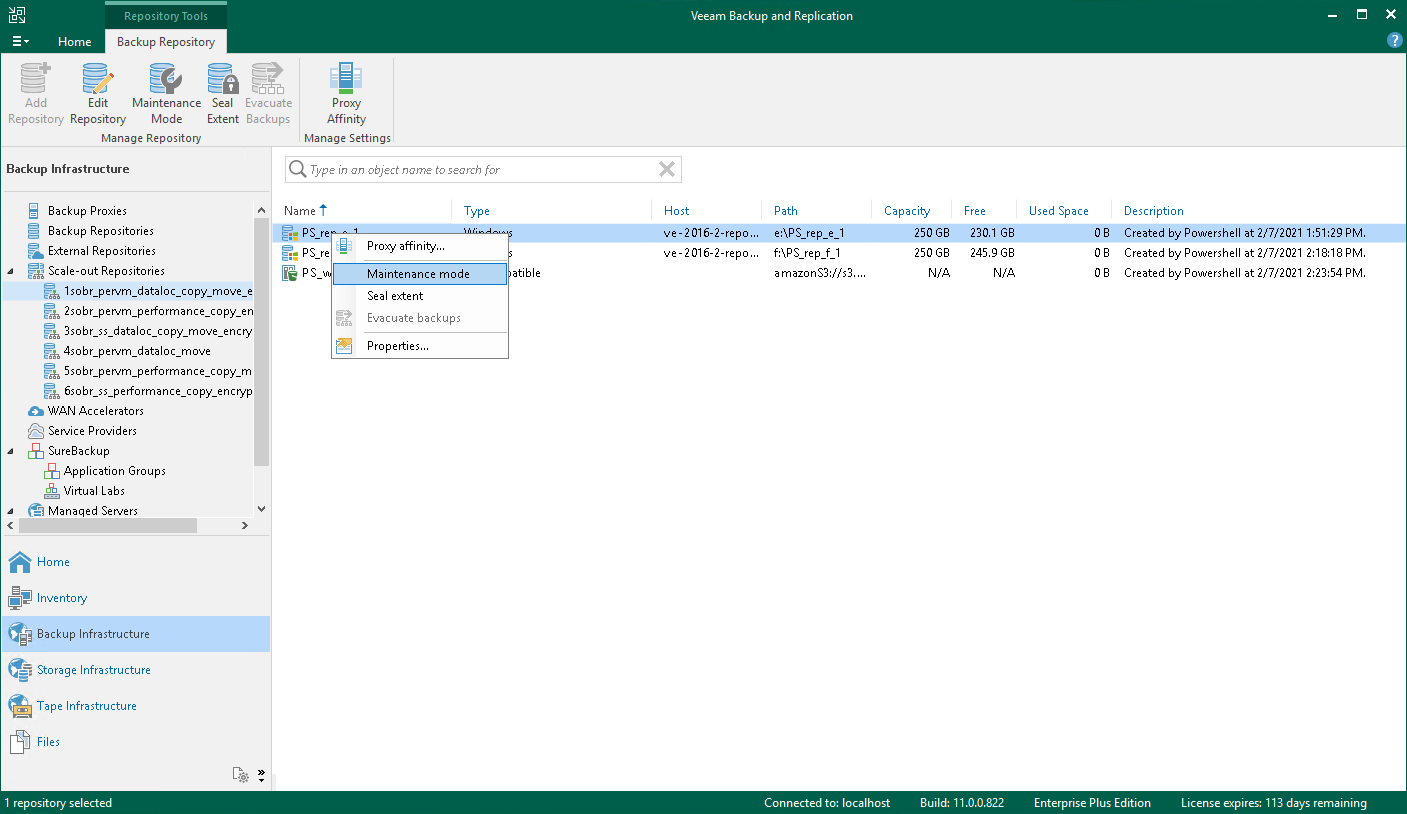Screen dimensions: 1407x814
Task: Click the navigation pane options gear icon
Action: click(240, 774)
